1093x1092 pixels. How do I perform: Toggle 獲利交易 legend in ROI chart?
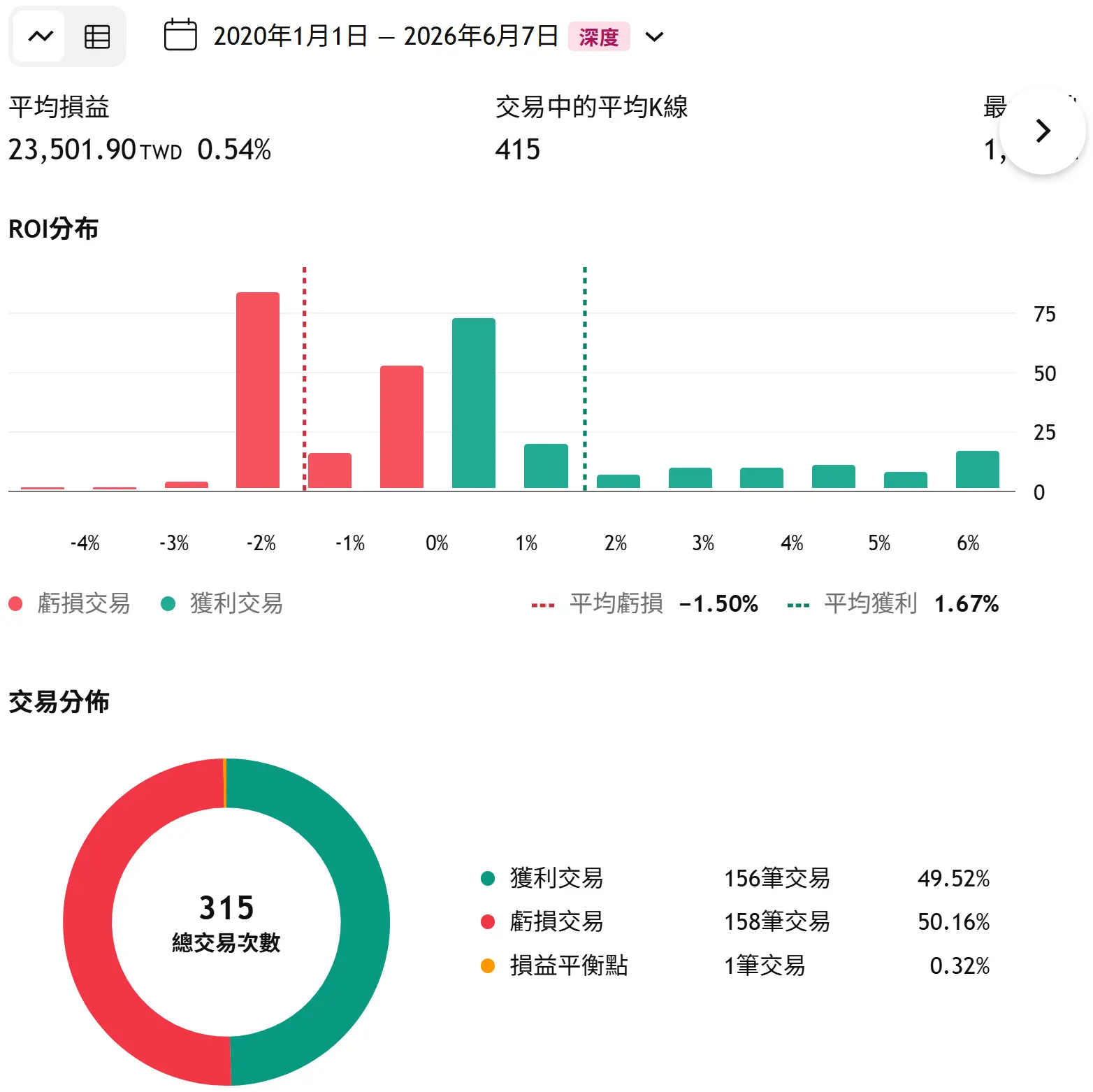[x=222, y=603]
